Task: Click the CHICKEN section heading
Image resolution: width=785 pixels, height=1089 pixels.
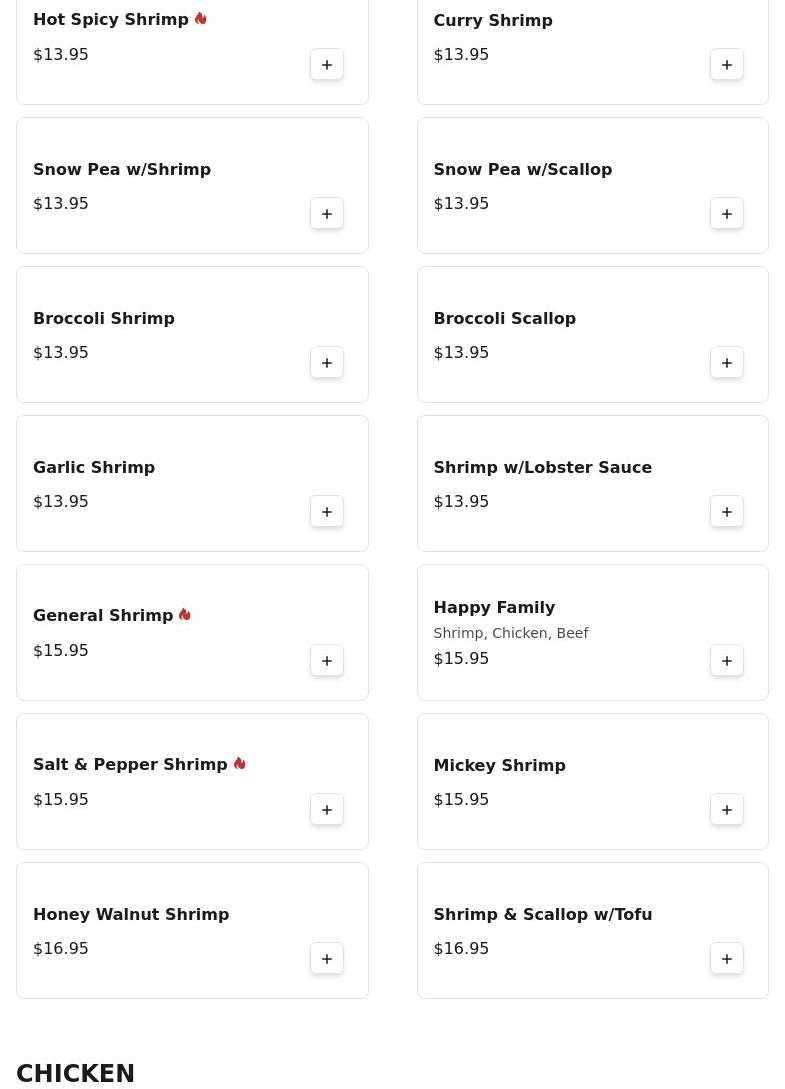Action: (x=75, y=1073)
